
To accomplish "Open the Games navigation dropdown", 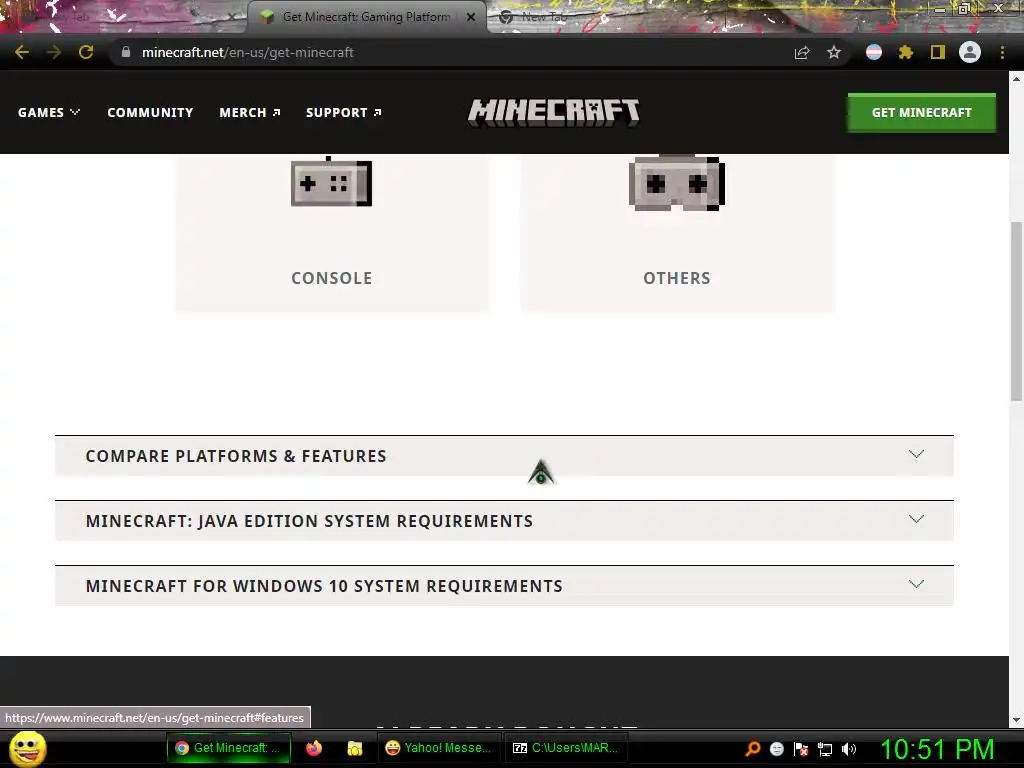I will 49,112.
